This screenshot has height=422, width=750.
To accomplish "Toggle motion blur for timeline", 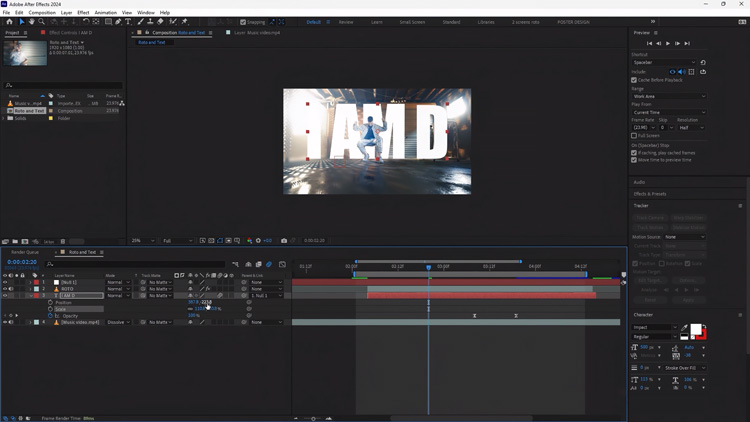I will (269, 264).
